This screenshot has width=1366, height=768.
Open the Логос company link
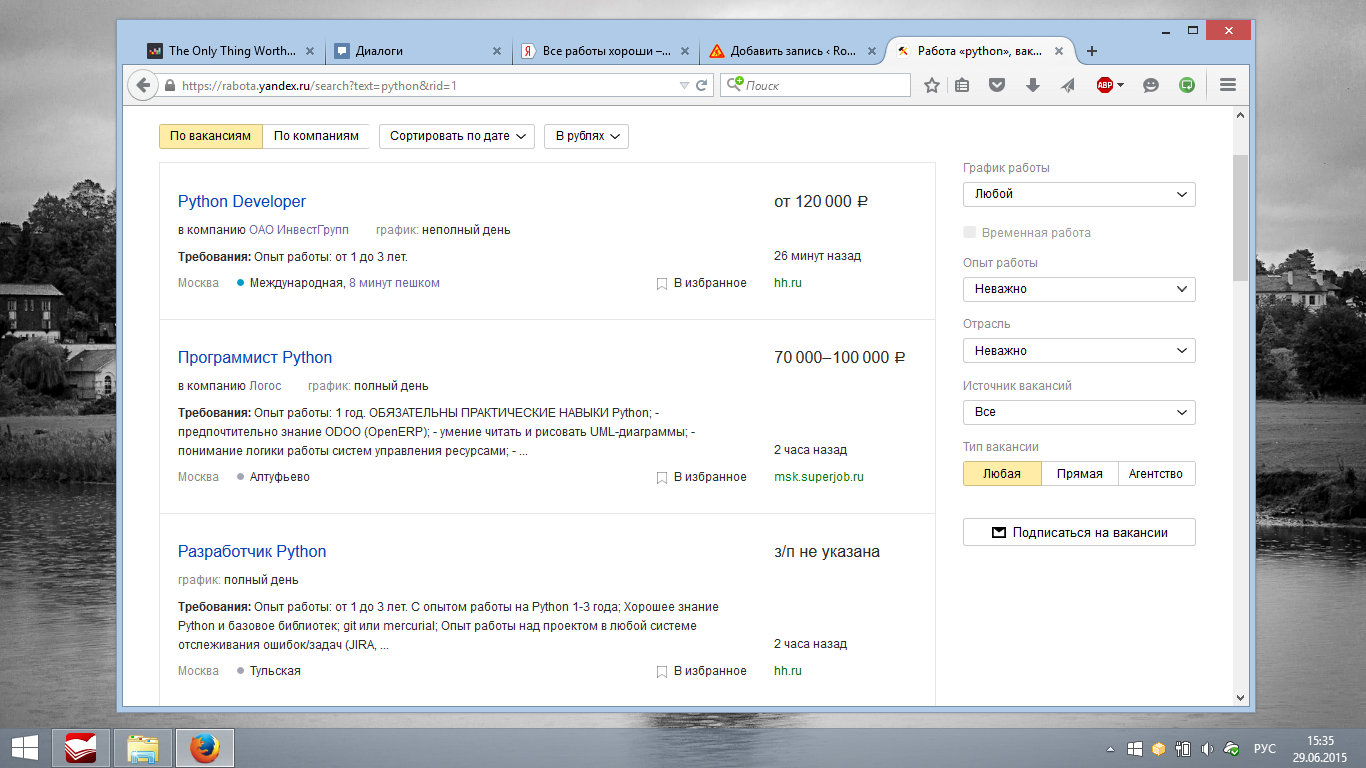point(265,386)
